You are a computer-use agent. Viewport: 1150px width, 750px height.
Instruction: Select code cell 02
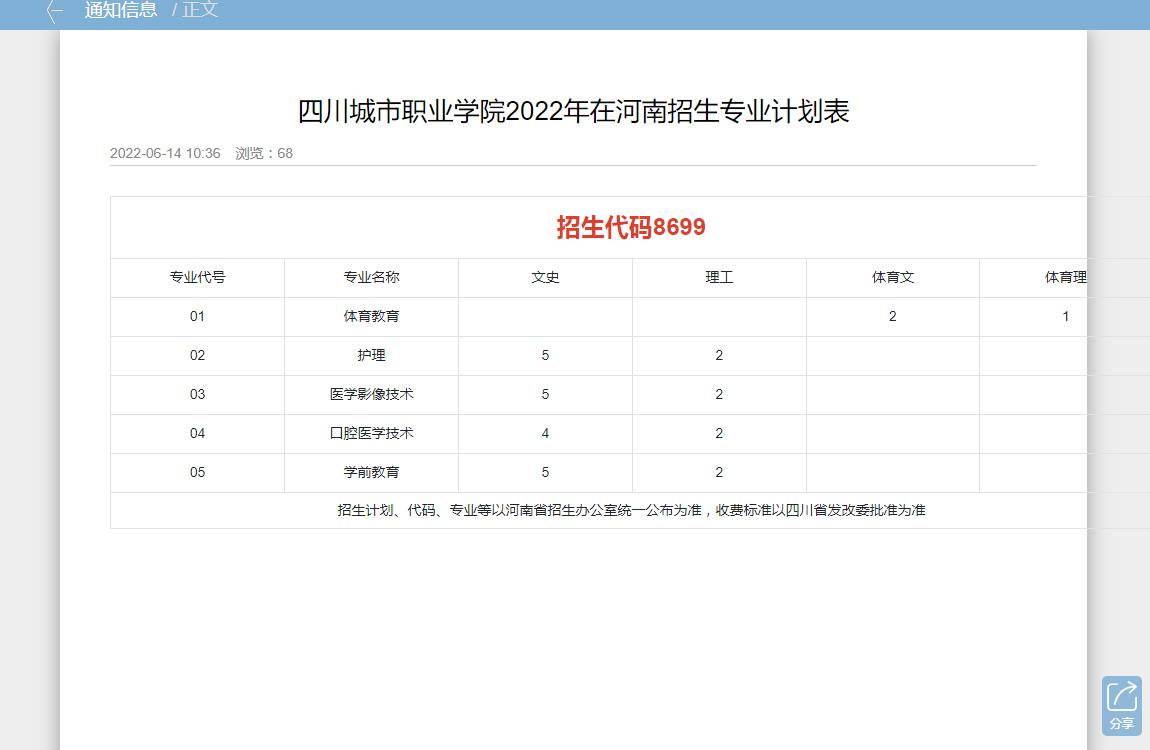(197, 356)
